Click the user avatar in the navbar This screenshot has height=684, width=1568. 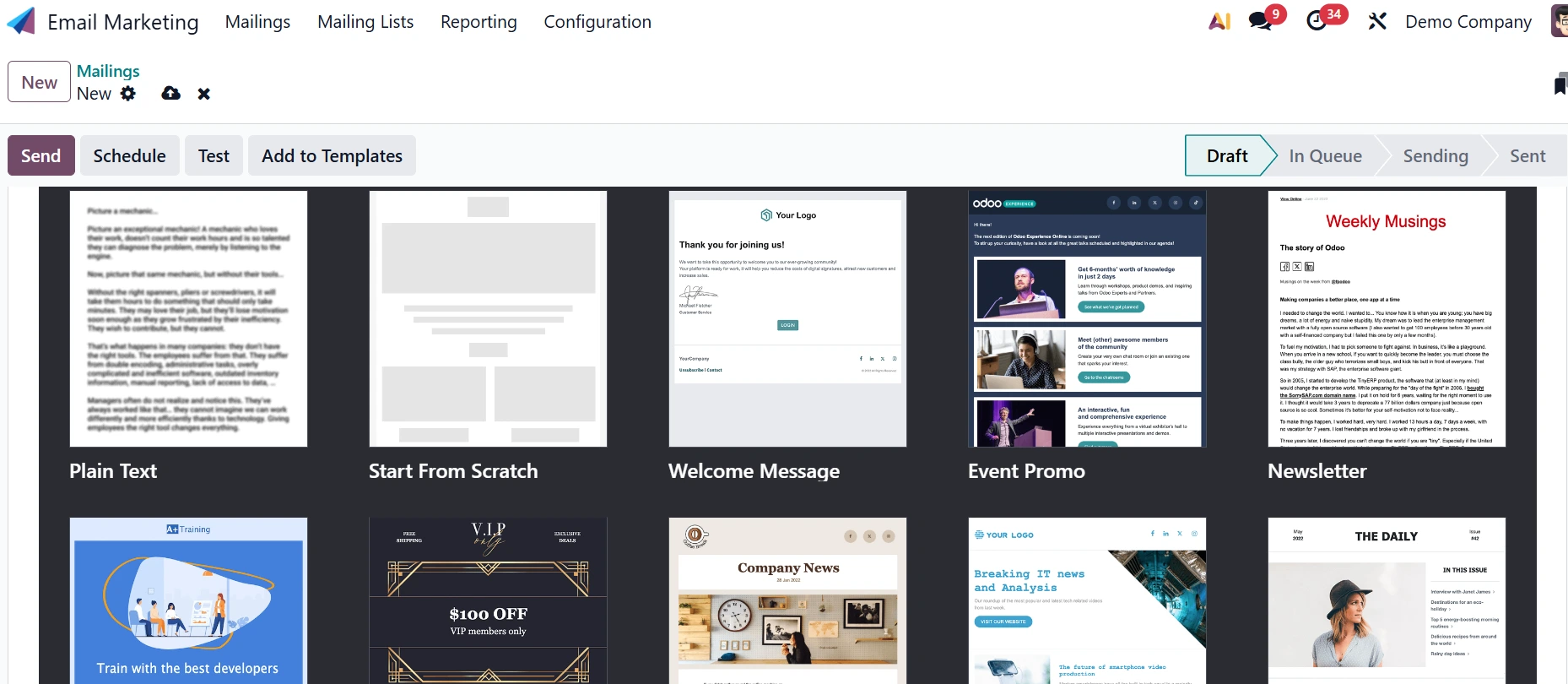[1560, 21]
